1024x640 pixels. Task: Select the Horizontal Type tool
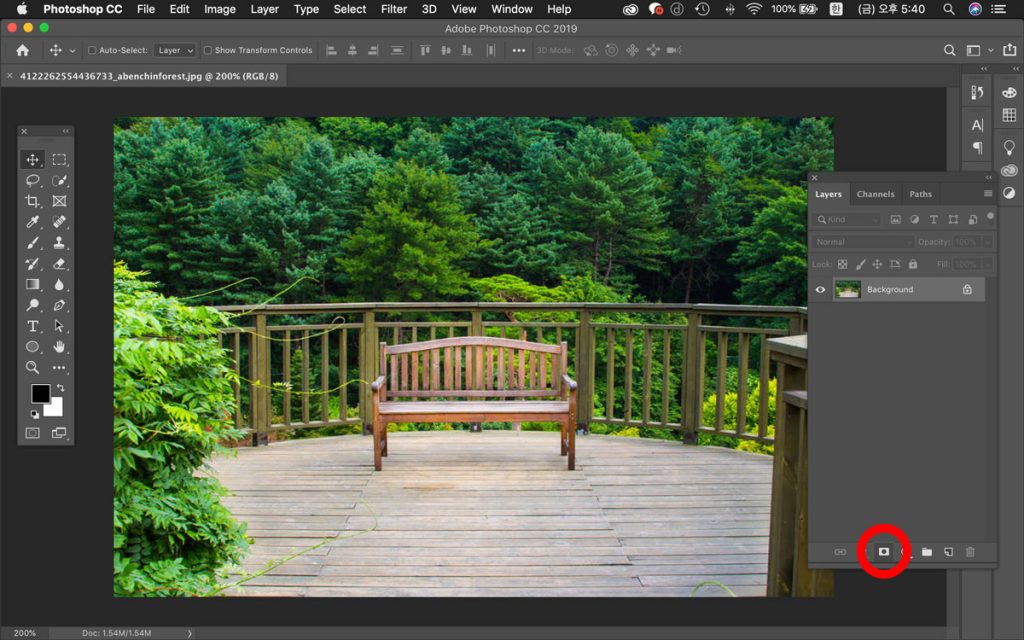tap(32, 326)
